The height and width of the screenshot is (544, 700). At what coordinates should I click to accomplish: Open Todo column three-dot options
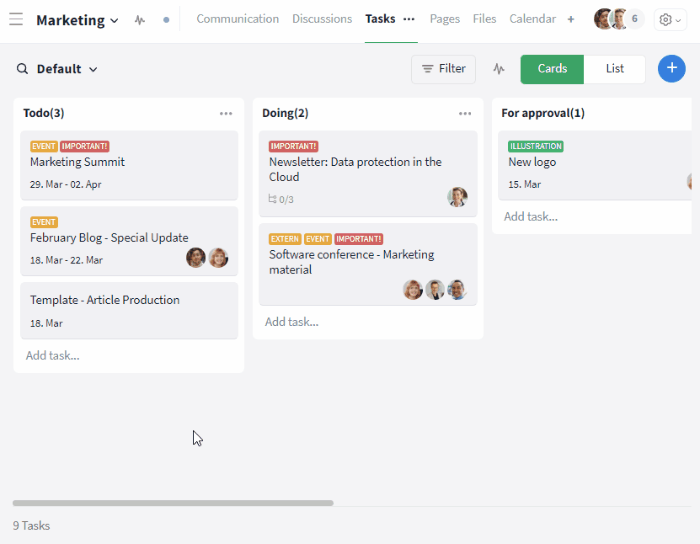(x=226, y=113)
